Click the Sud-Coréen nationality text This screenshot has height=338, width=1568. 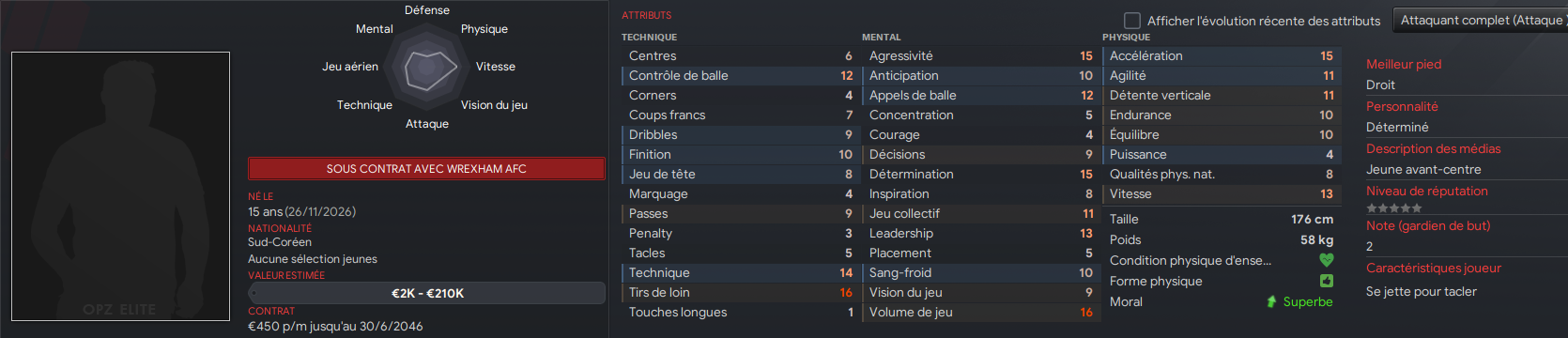coord(280,241)
